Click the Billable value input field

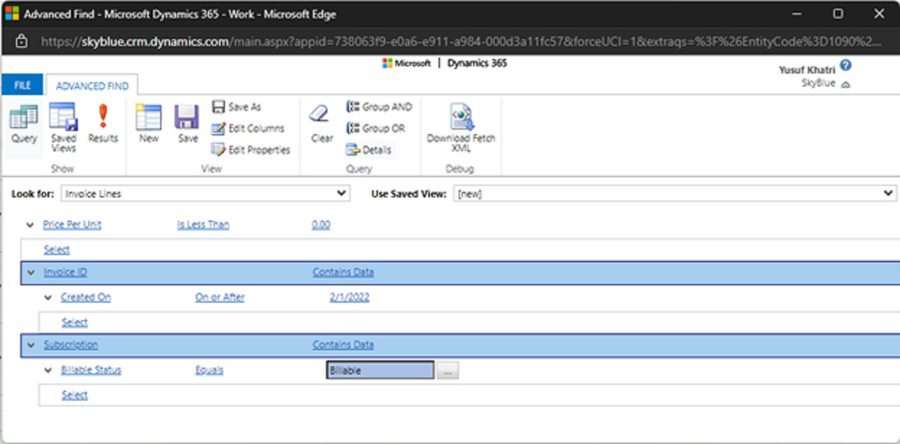point(381,371)
